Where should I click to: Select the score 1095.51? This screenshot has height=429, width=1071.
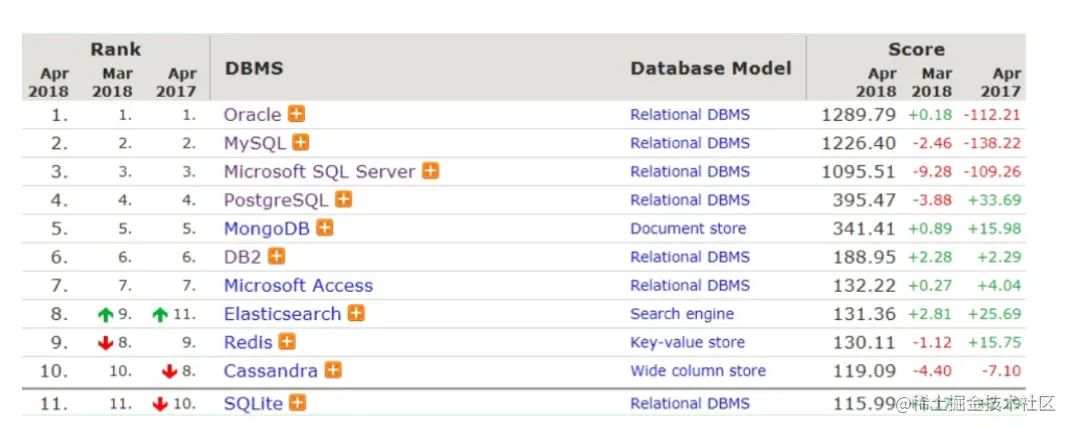tap(859, 171)
